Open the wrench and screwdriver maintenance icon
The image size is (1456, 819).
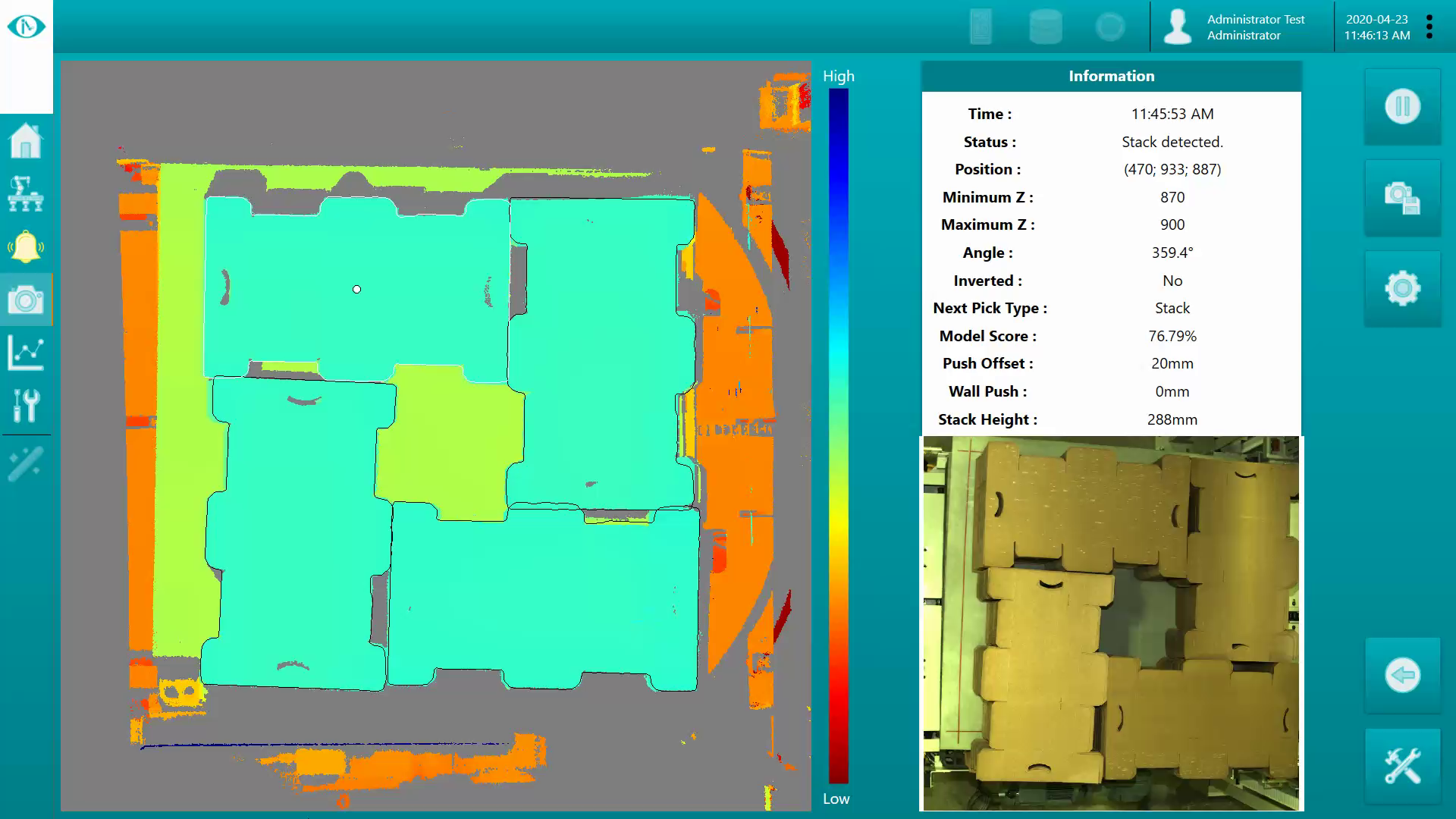pos(26,406)
